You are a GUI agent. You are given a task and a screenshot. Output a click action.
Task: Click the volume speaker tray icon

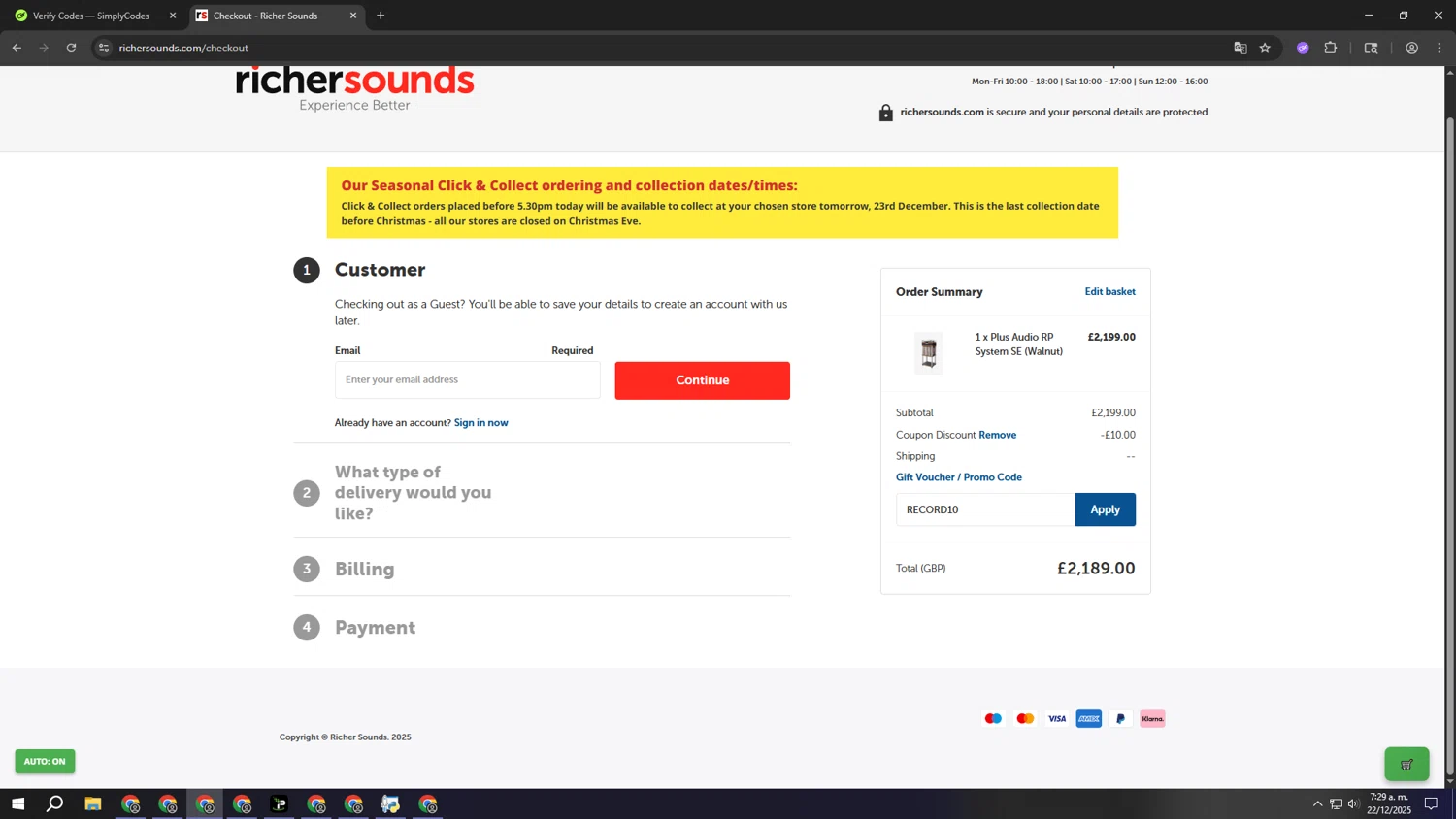(x=1353, y=803)
